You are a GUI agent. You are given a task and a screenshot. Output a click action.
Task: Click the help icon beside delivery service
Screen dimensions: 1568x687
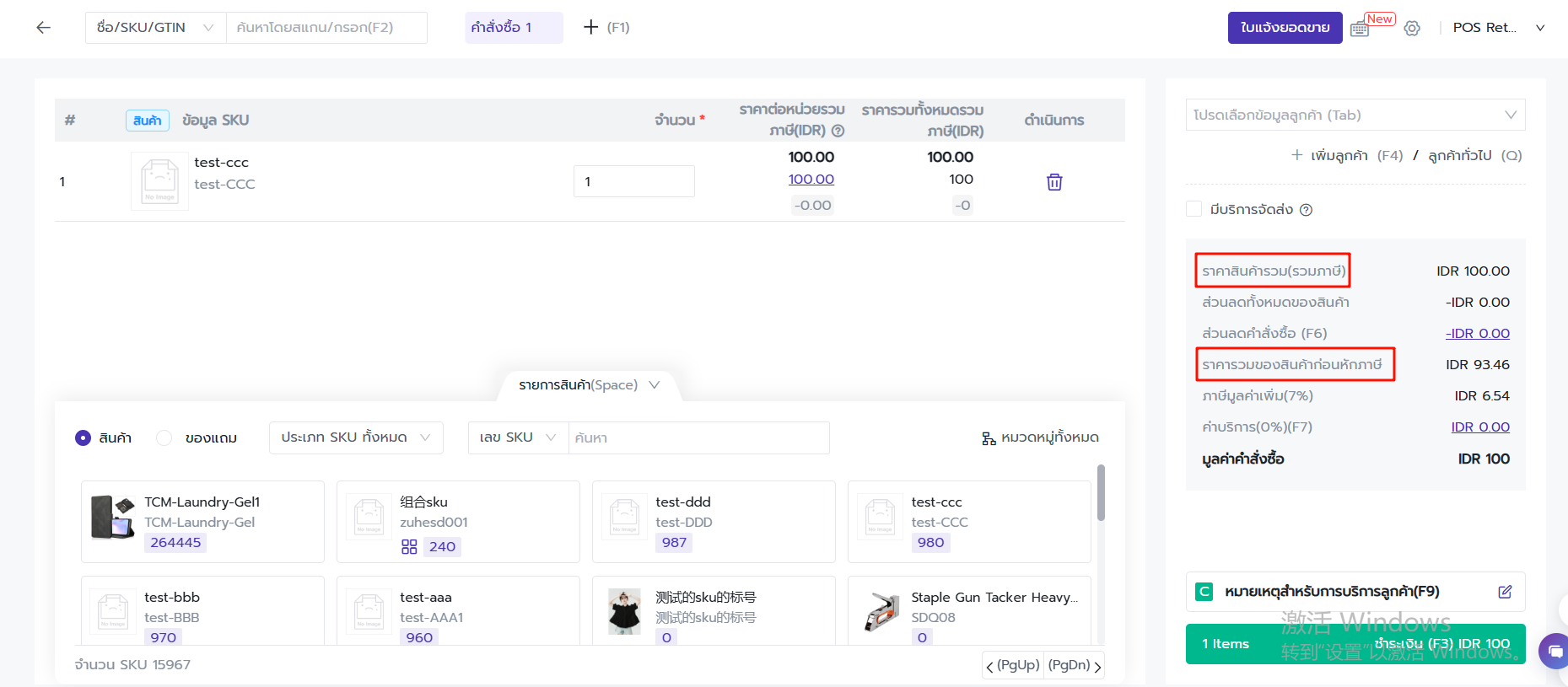click(1306, 210)
